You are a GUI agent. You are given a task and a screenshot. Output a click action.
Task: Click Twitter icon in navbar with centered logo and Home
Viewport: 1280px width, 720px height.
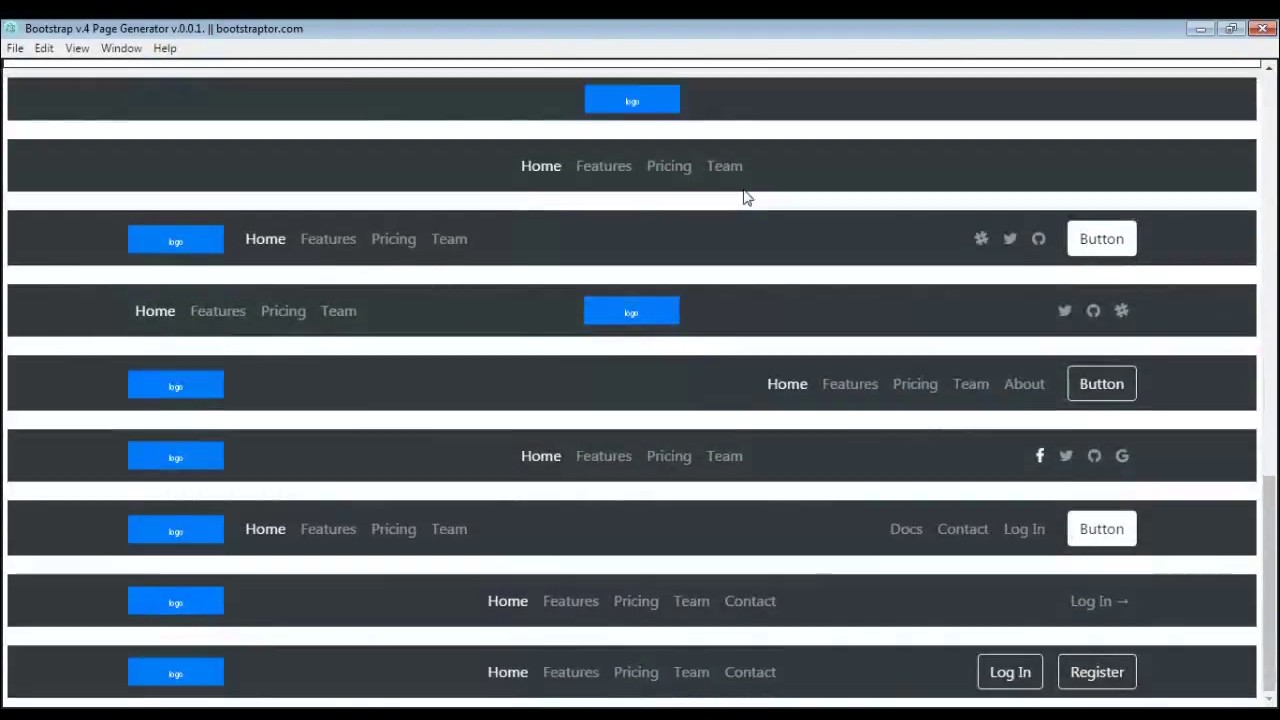(1065, 311)
